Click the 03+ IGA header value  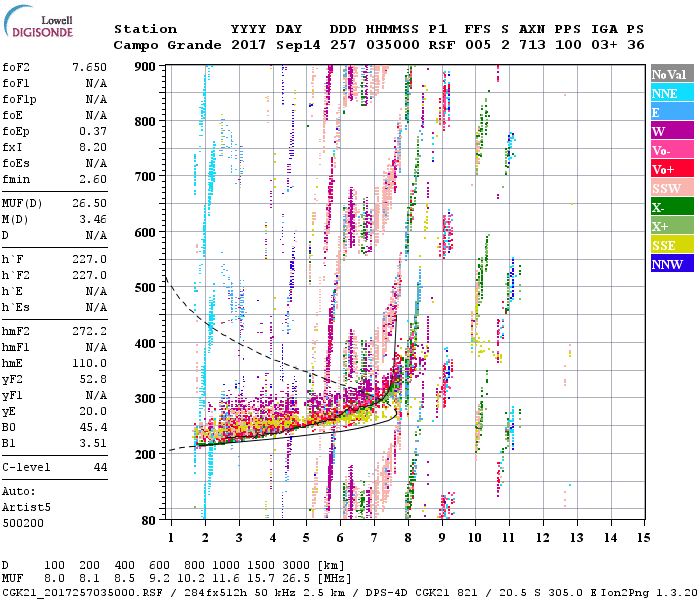[x=604, y=45]
